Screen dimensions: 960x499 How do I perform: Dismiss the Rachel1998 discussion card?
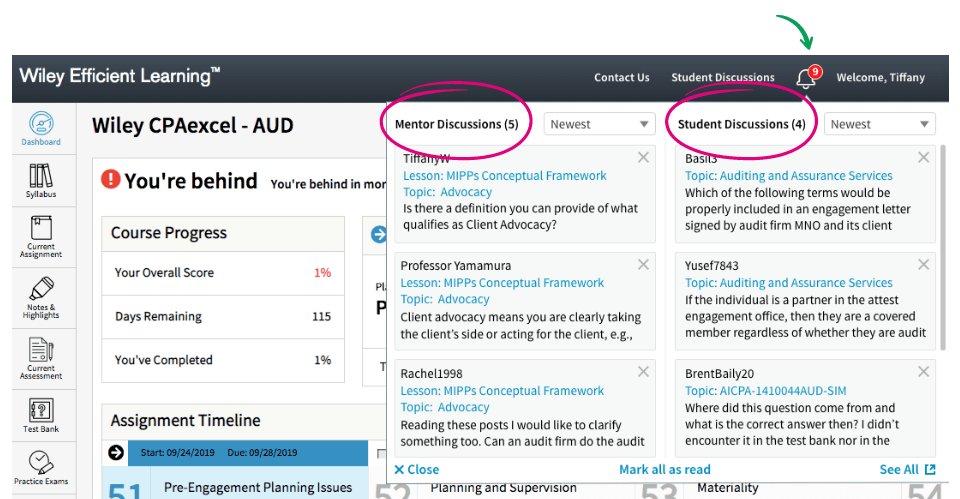[x=643, y=372]
